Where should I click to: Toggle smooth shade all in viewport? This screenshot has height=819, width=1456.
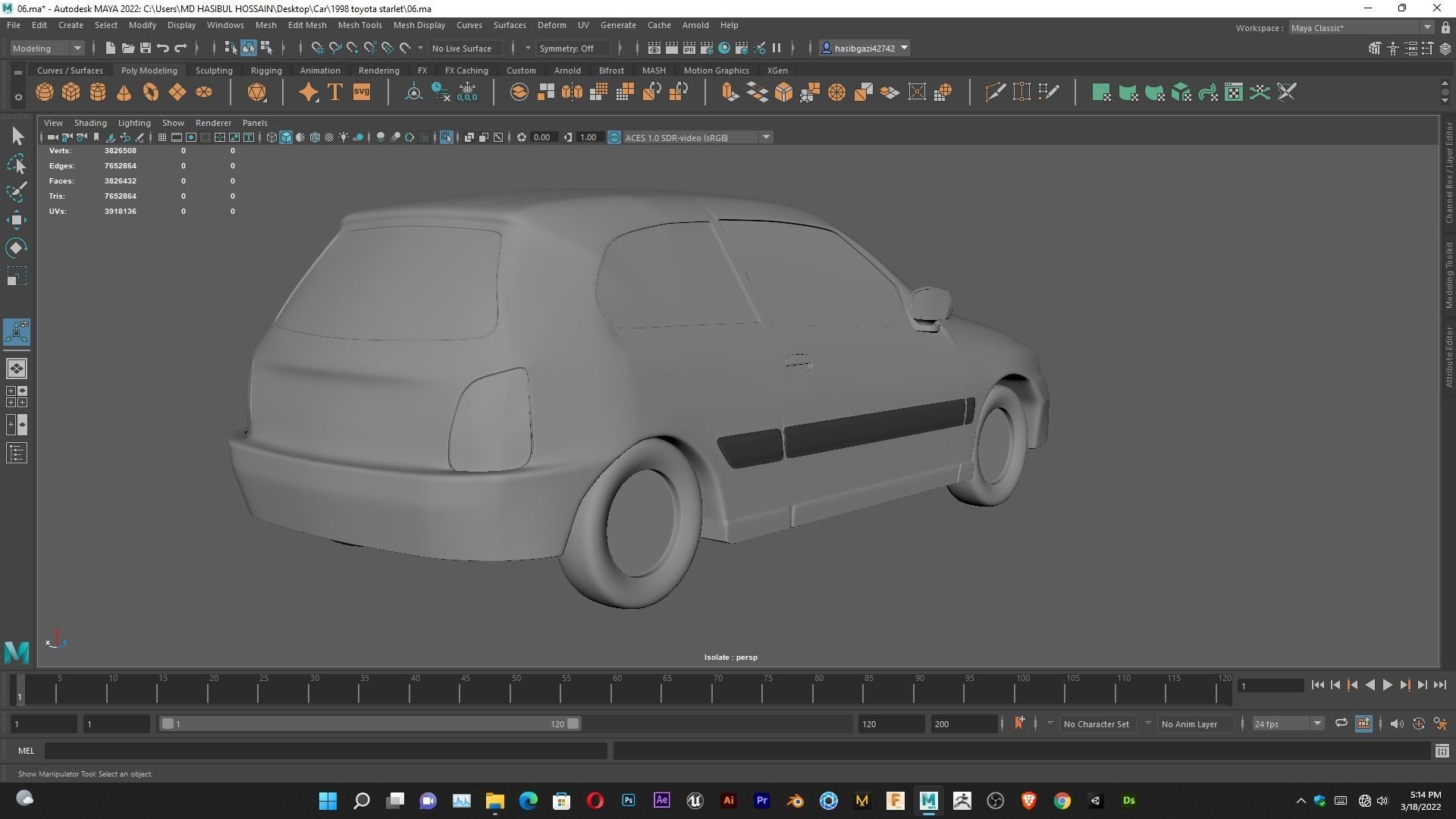tap(286, 137)
